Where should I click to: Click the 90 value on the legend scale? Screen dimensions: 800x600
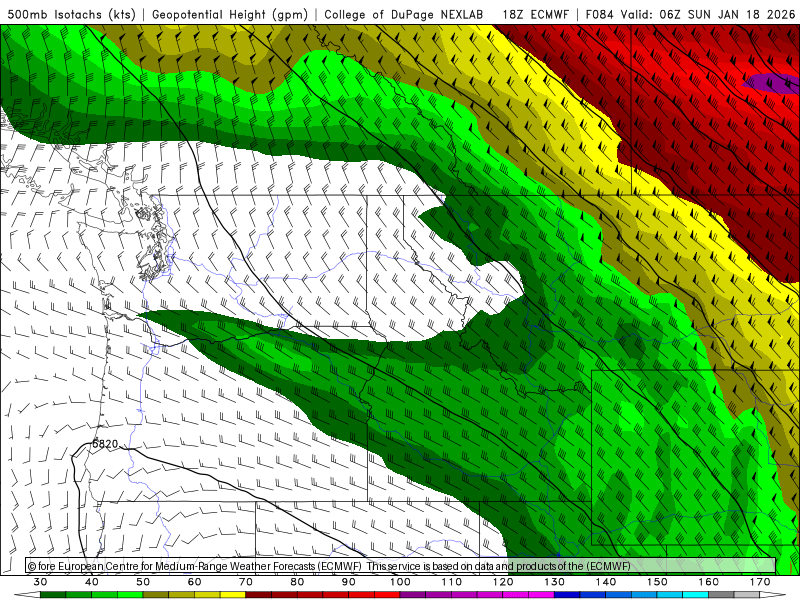pos(349,582)
